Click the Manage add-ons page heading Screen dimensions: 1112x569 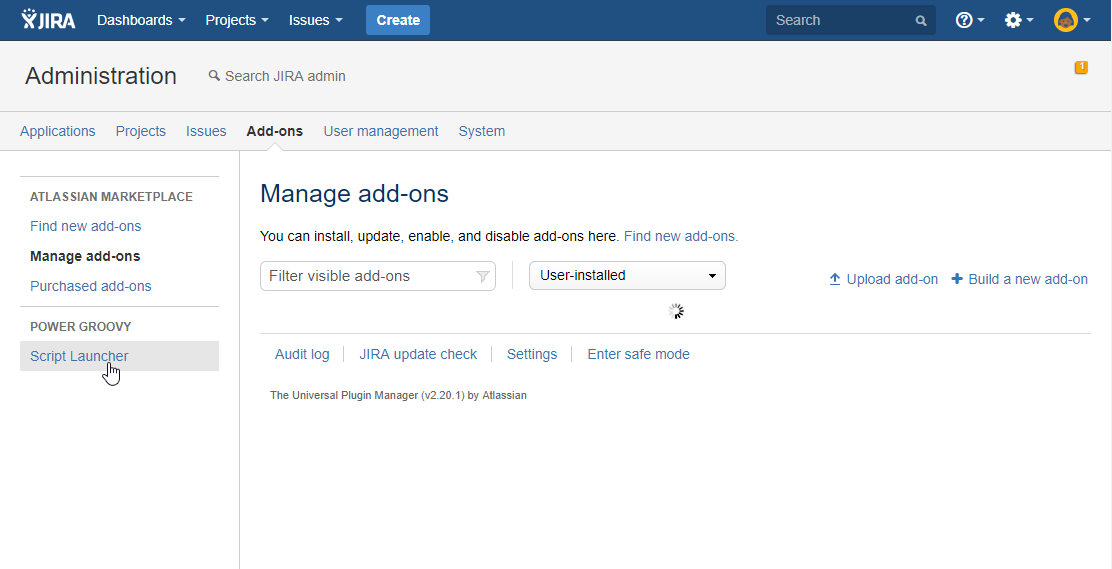355,194
